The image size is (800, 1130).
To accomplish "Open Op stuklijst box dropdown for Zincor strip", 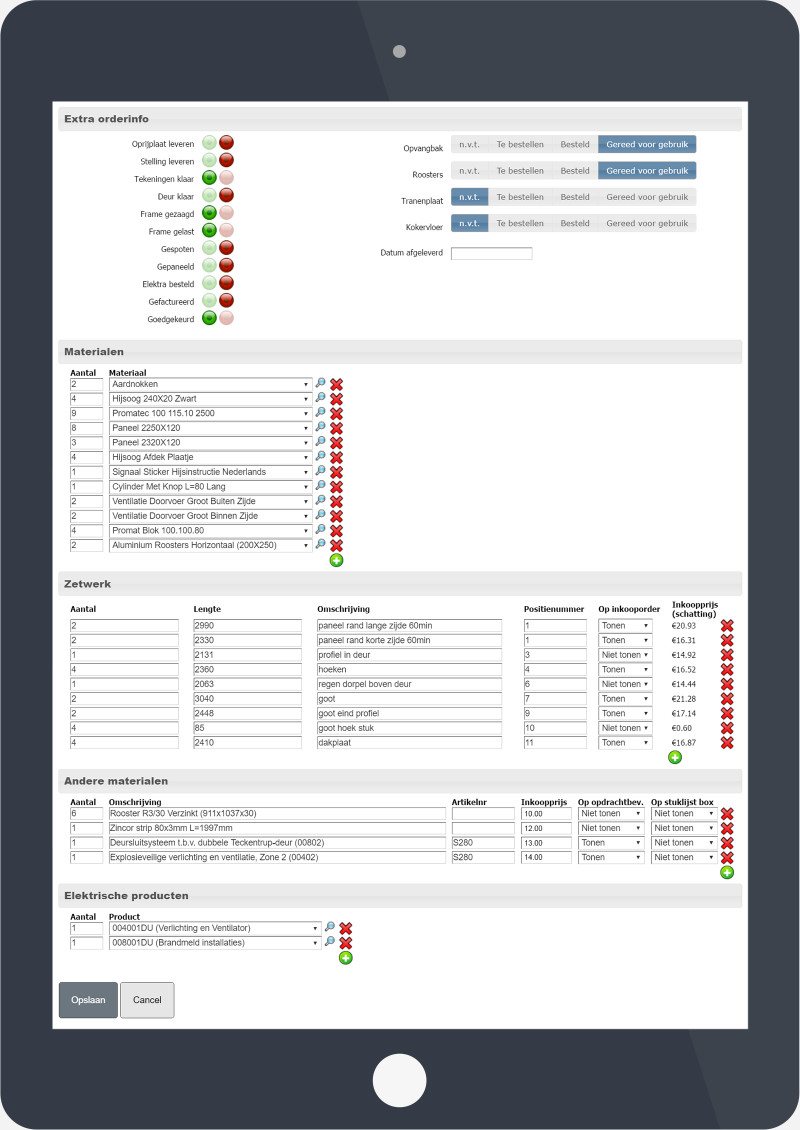I will [x=684, y=828].
